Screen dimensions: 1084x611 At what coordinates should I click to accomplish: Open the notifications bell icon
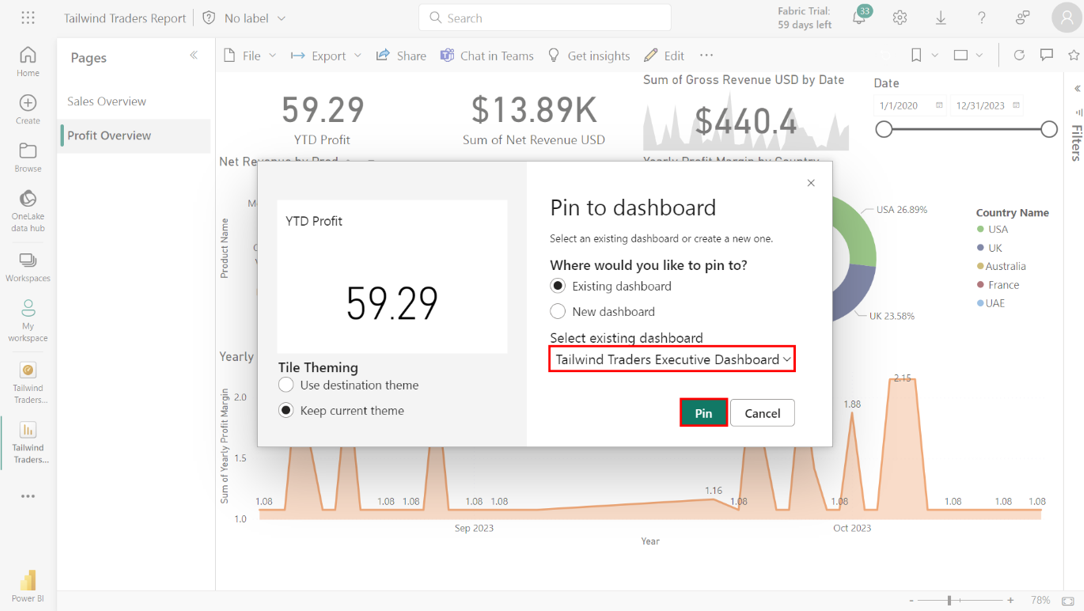859,18
